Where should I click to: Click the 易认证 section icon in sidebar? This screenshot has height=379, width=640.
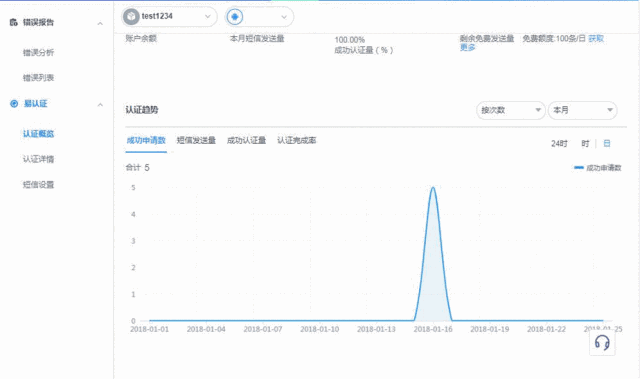(x=14, y=104)
